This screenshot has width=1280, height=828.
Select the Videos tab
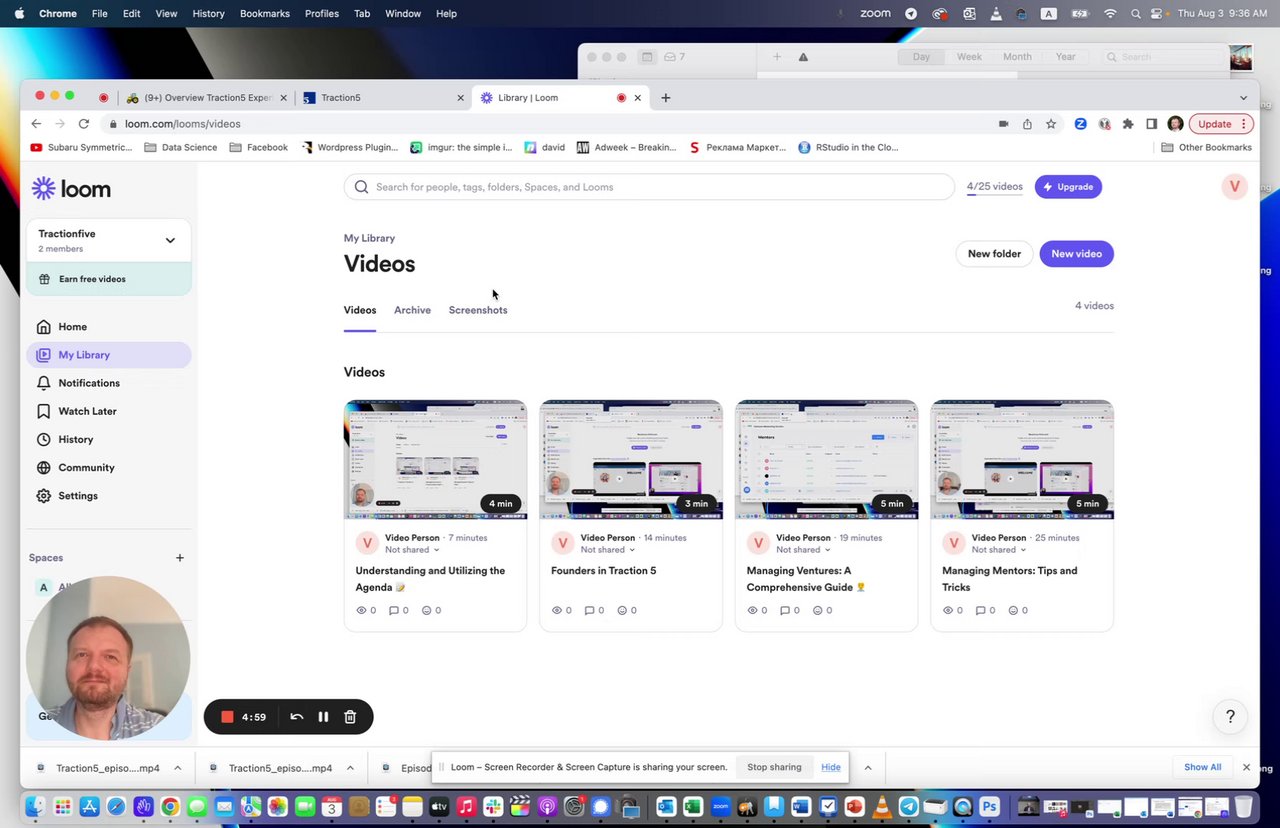360,310
